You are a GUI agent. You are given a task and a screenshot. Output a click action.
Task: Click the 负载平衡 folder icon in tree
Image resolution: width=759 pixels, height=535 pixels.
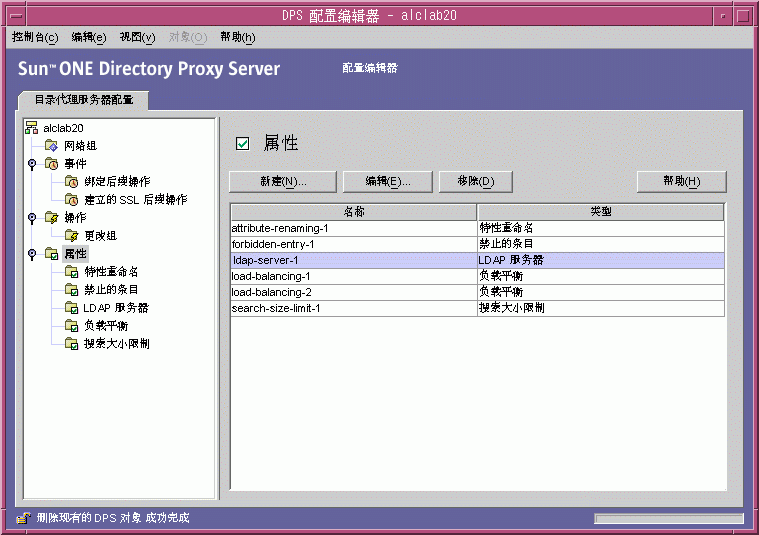coord(71,325)
